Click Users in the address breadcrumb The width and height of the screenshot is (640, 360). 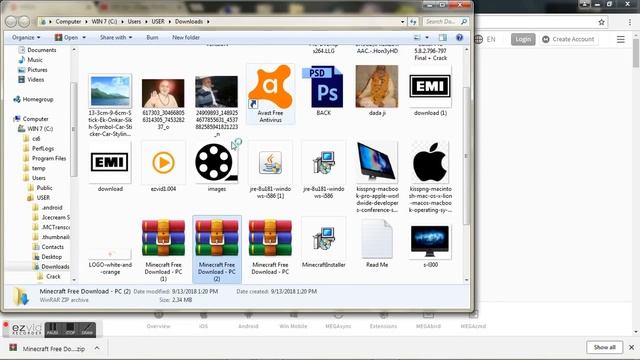point(134,21)
